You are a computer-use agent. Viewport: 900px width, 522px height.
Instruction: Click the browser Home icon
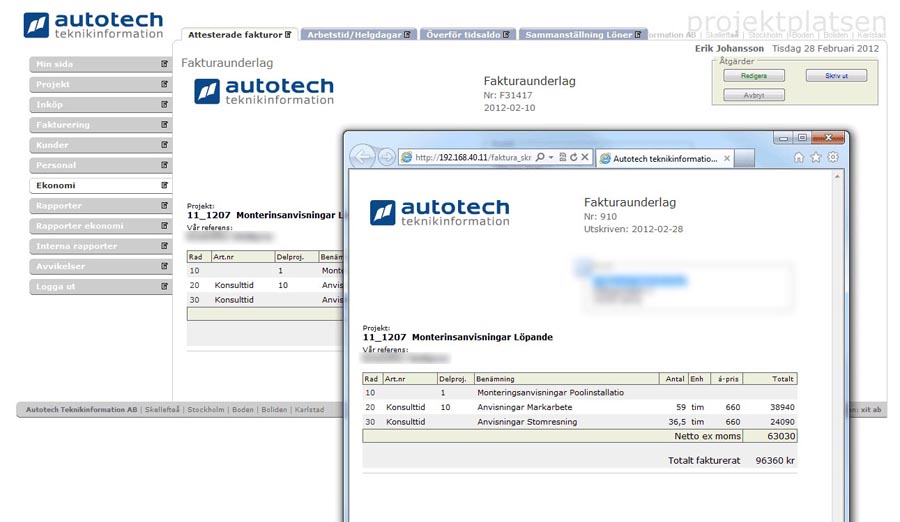[x=798, y=157]
